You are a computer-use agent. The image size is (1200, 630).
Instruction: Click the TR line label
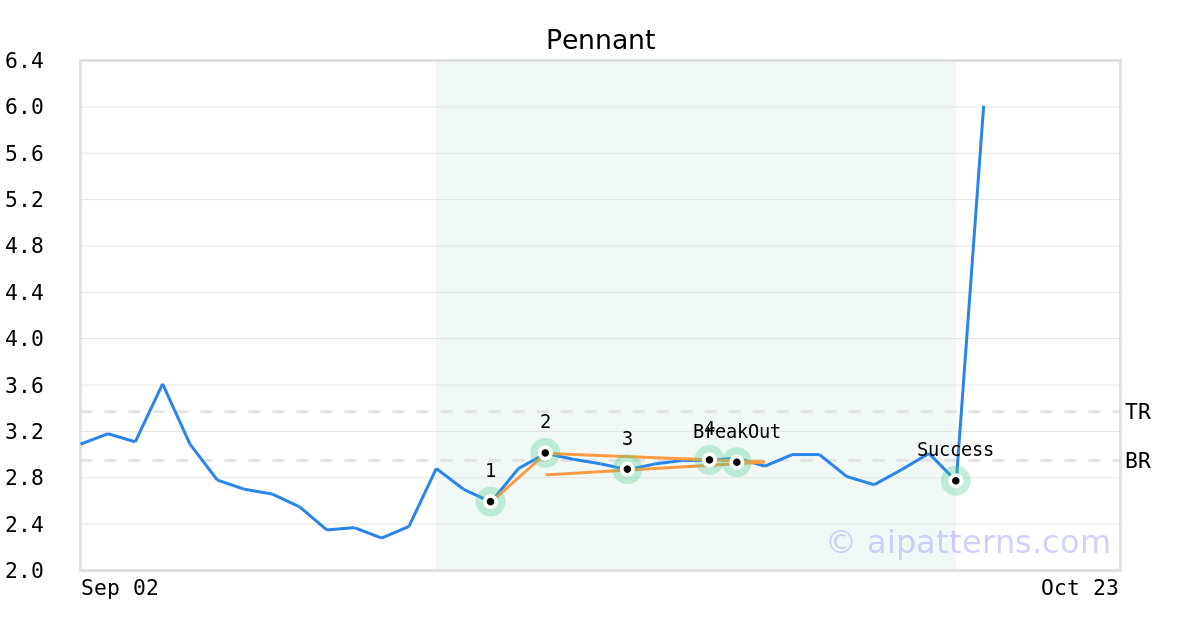(x=1137, y=411)
